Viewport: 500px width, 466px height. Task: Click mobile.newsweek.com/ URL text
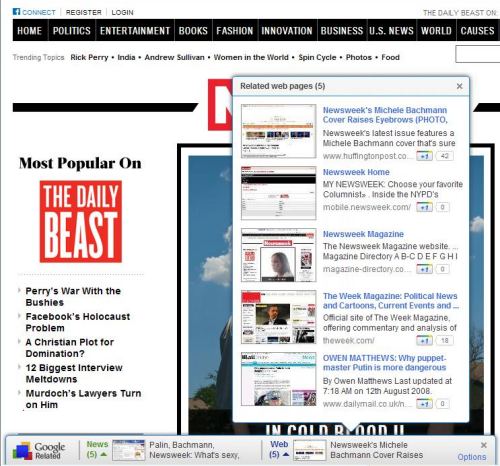click(367, 207)
